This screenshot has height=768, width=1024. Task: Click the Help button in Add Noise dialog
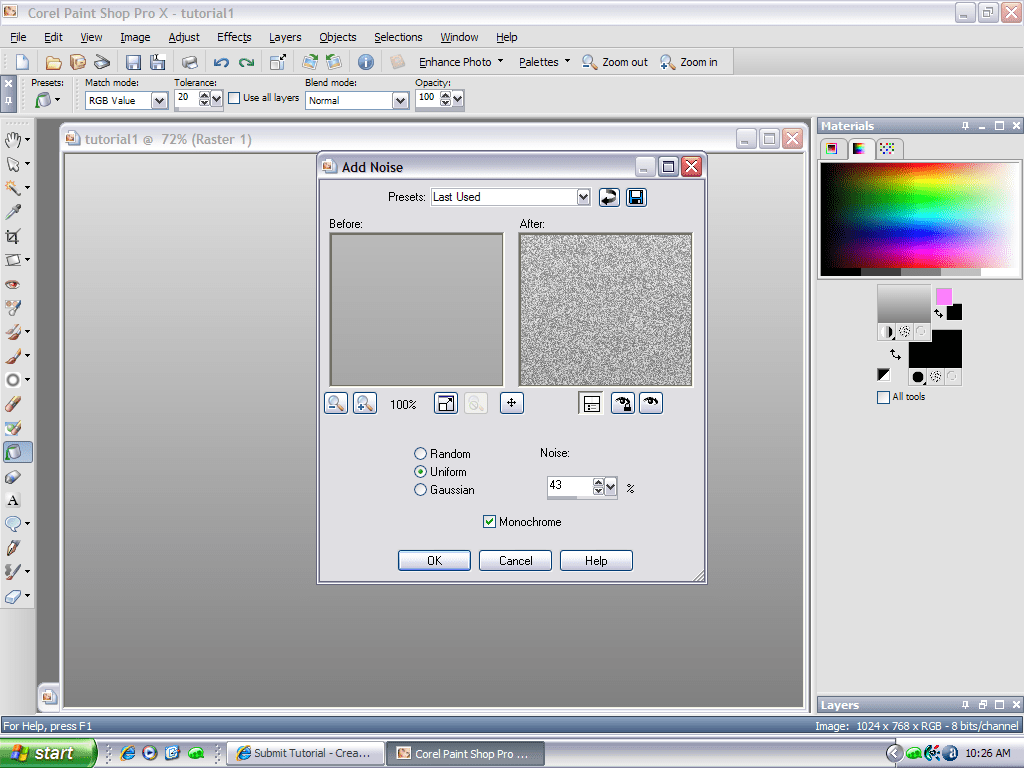click(596, 560)
